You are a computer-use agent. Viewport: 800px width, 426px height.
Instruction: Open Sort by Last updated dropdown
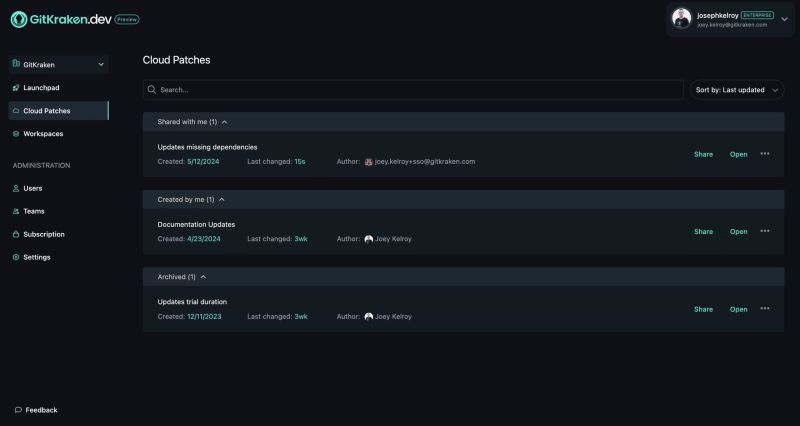click(737, 90)
